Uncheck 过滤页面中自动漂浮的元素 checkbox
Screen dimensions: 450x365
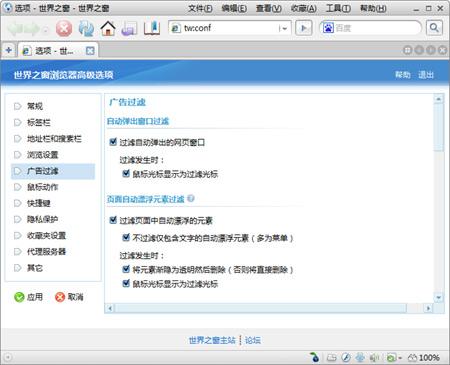[113, 220]
